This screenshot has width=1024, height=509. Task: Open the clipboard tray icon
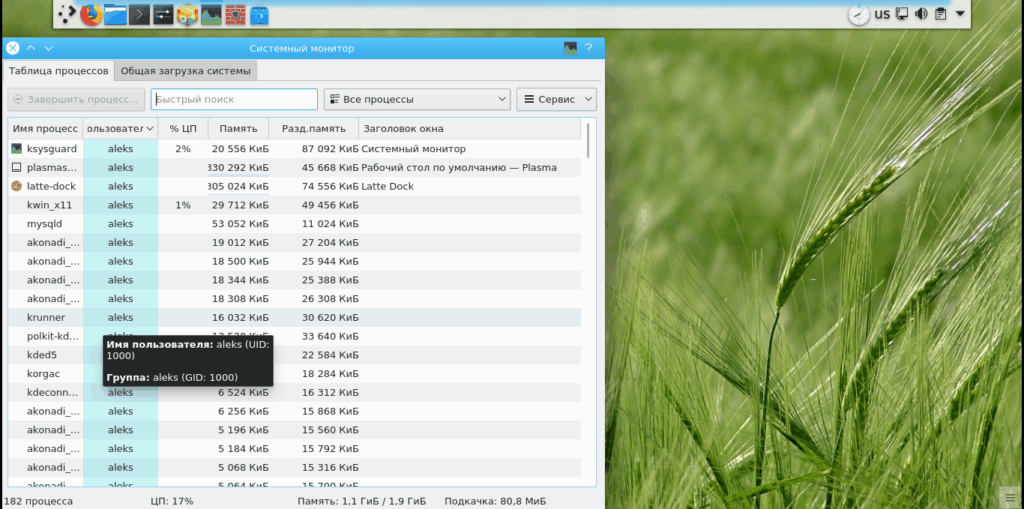click(940, 14)
